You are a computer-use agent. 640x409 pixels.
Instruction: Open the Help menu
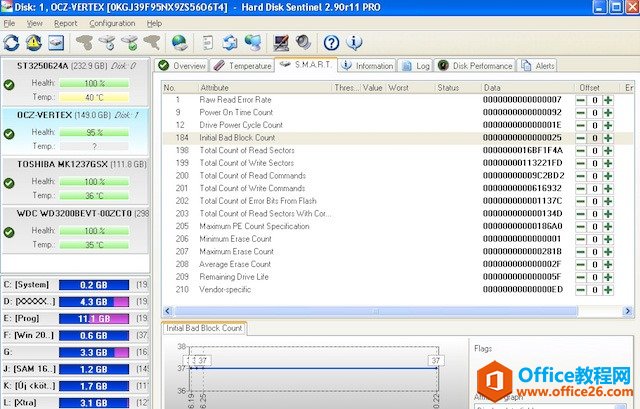tap(154, 23)
